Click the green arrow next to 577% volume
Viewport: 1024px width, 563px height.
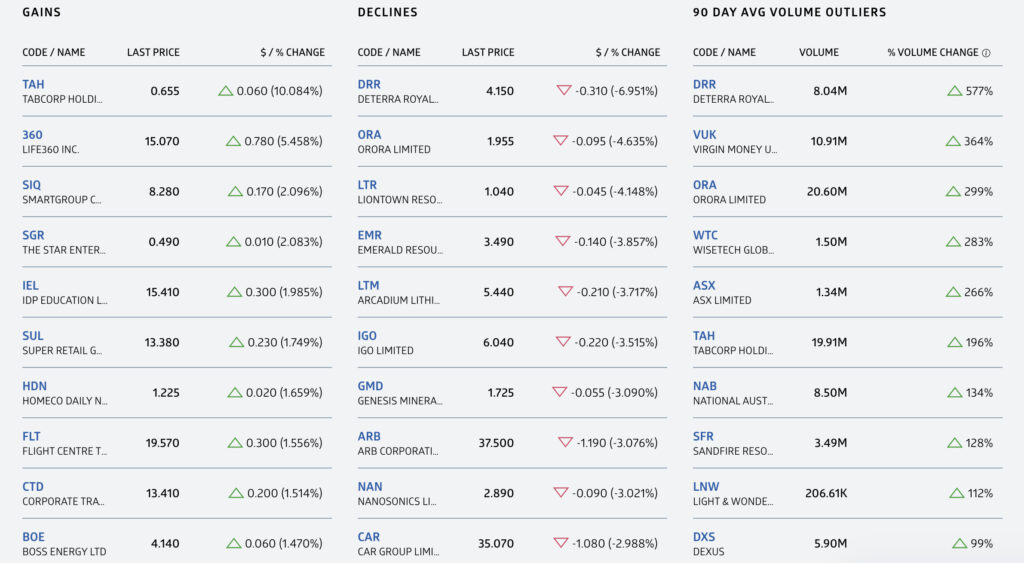point(954,91)
